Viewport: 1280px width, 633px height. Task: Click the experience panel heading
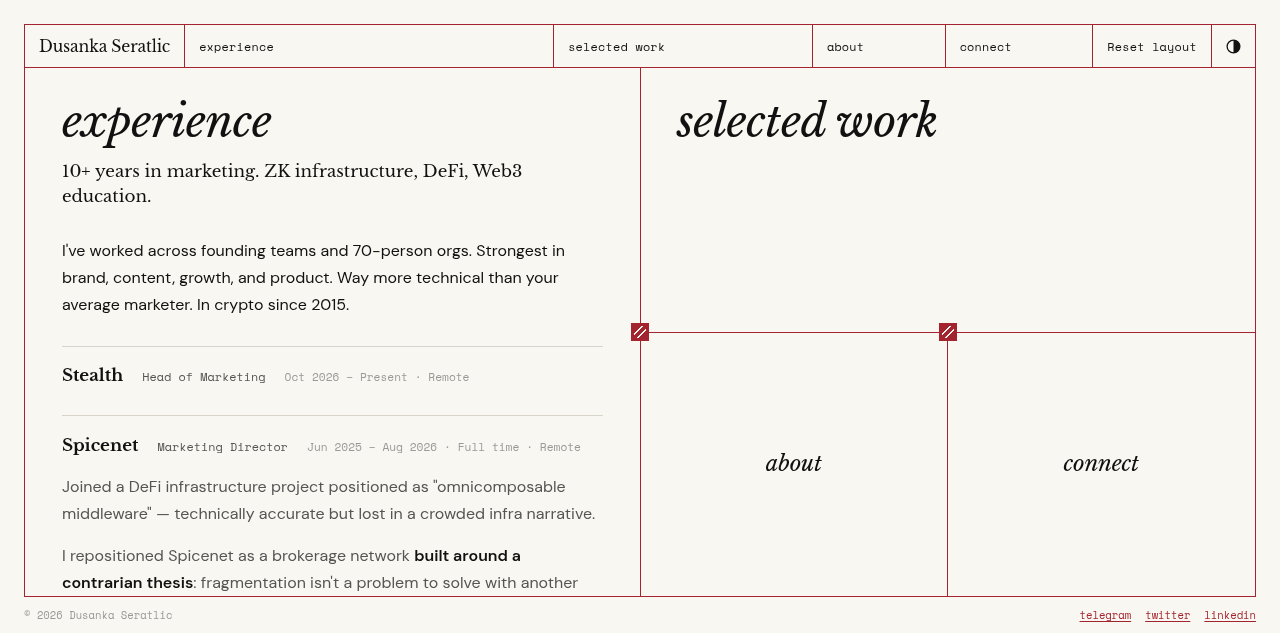click(x=167, y=121)
